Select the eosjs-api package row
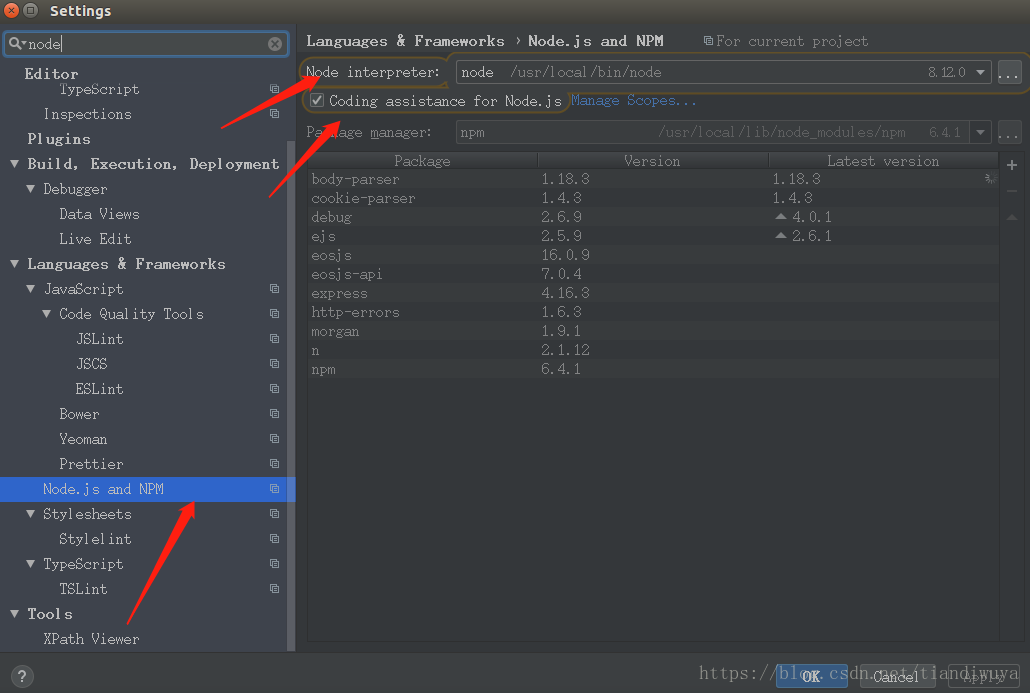 coord(653,274)
